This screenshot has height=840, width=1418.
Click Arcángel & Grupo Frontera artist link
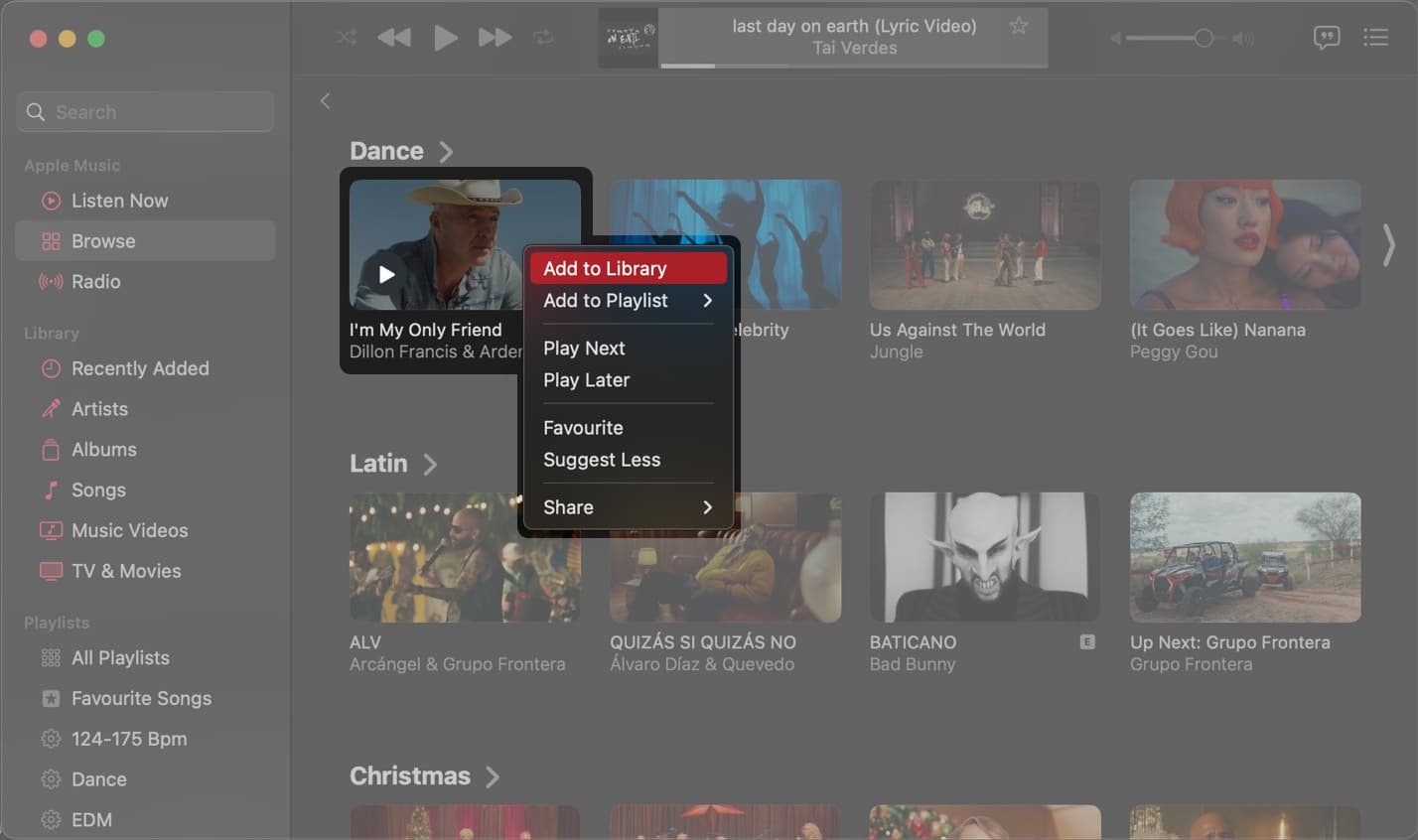pos(457,664)
